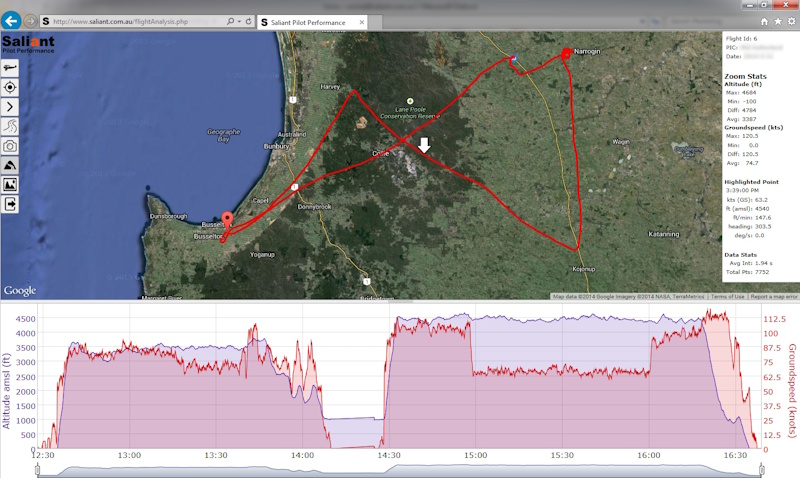Click the chart time range slider bar

(x=400, y=470)
